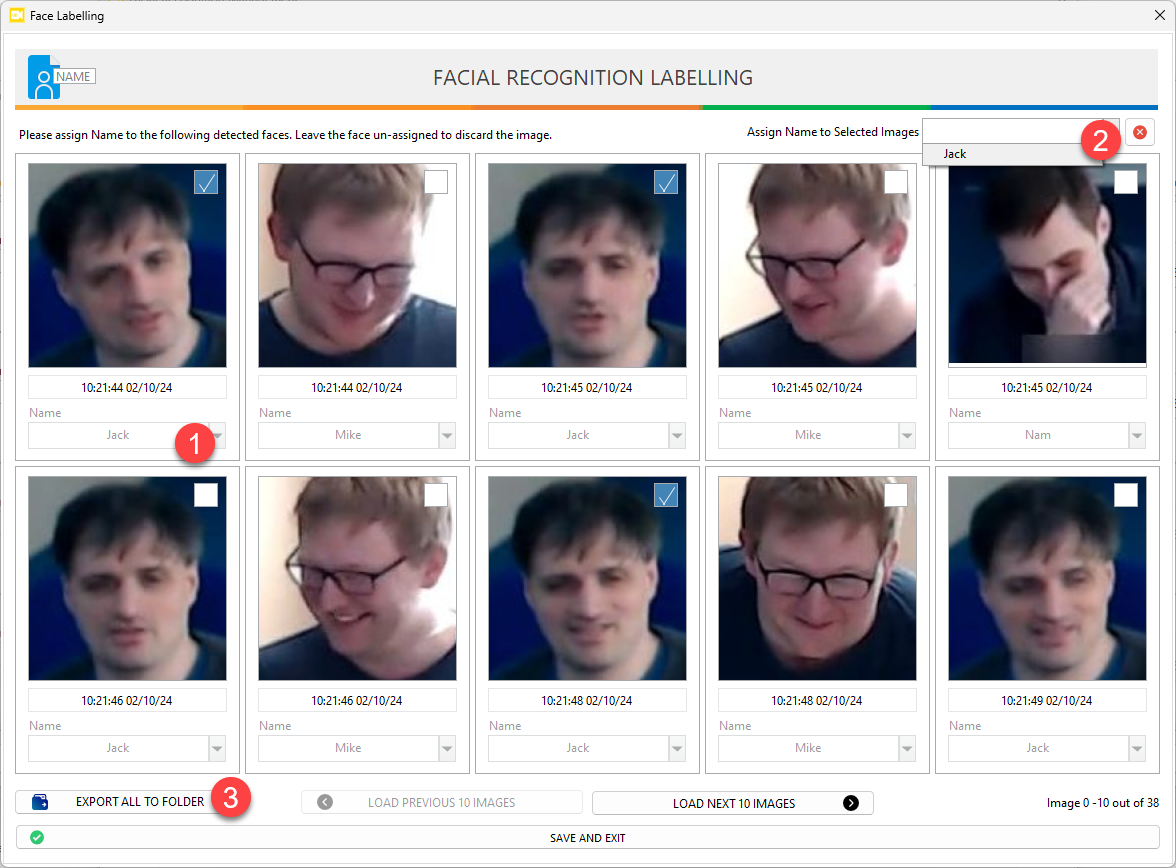Close the Face Labelling window
The height and width of the screenshot is (868, 1176).
click(1159, 15)
